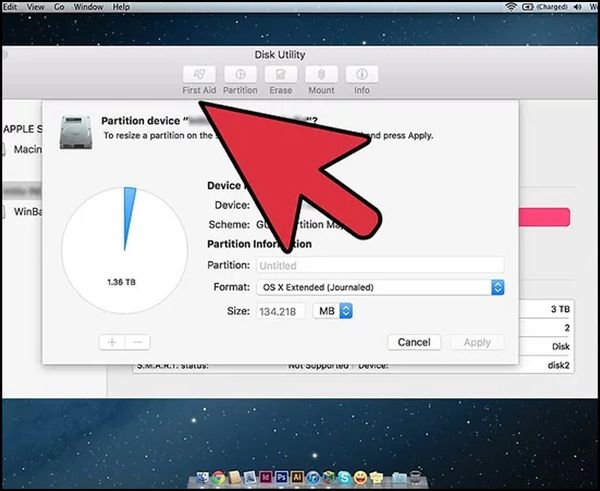Open InDesign from the dock
The height and width of the screenshot is (491, 600).
(267, 478)
